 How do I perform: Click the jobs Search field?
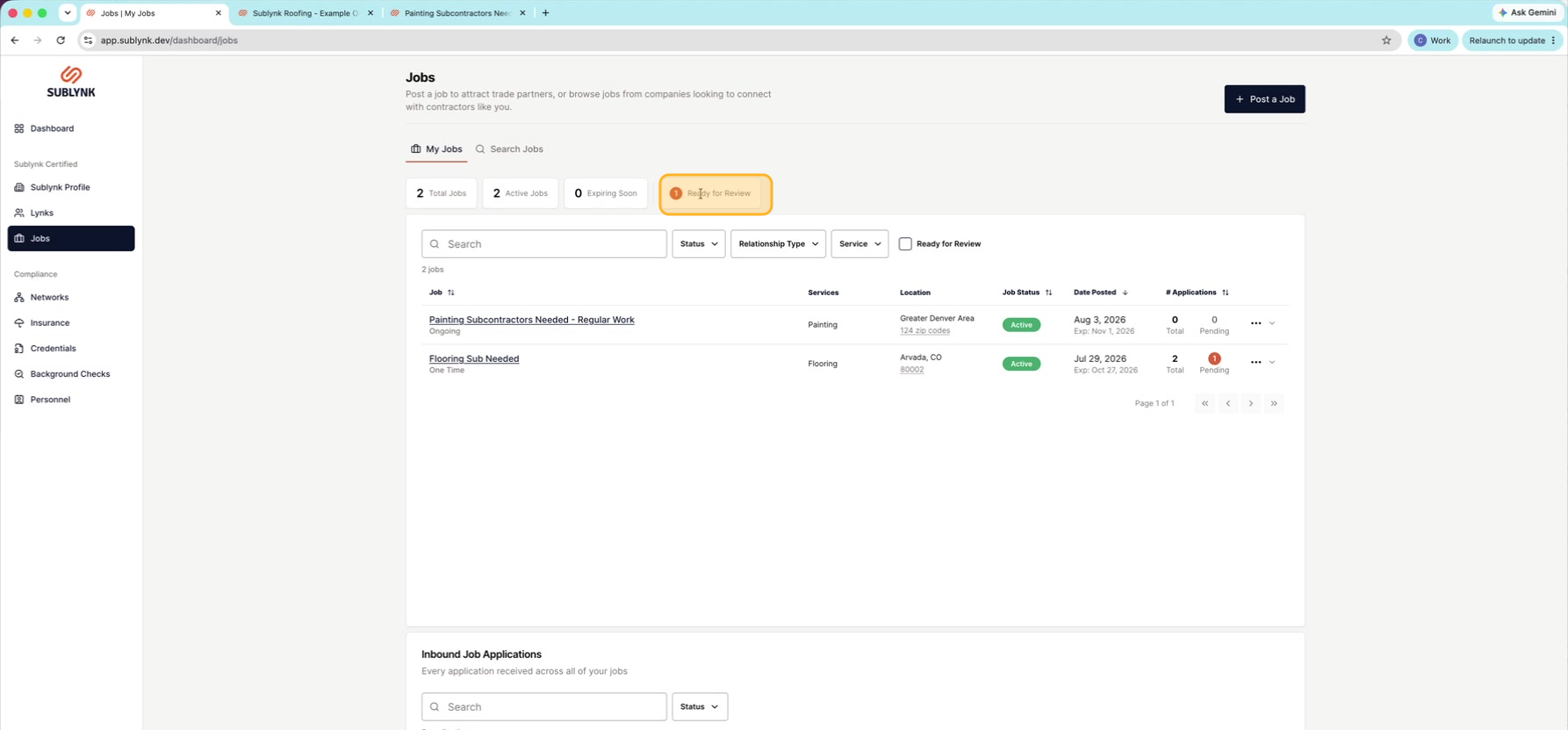coord(544,244)
